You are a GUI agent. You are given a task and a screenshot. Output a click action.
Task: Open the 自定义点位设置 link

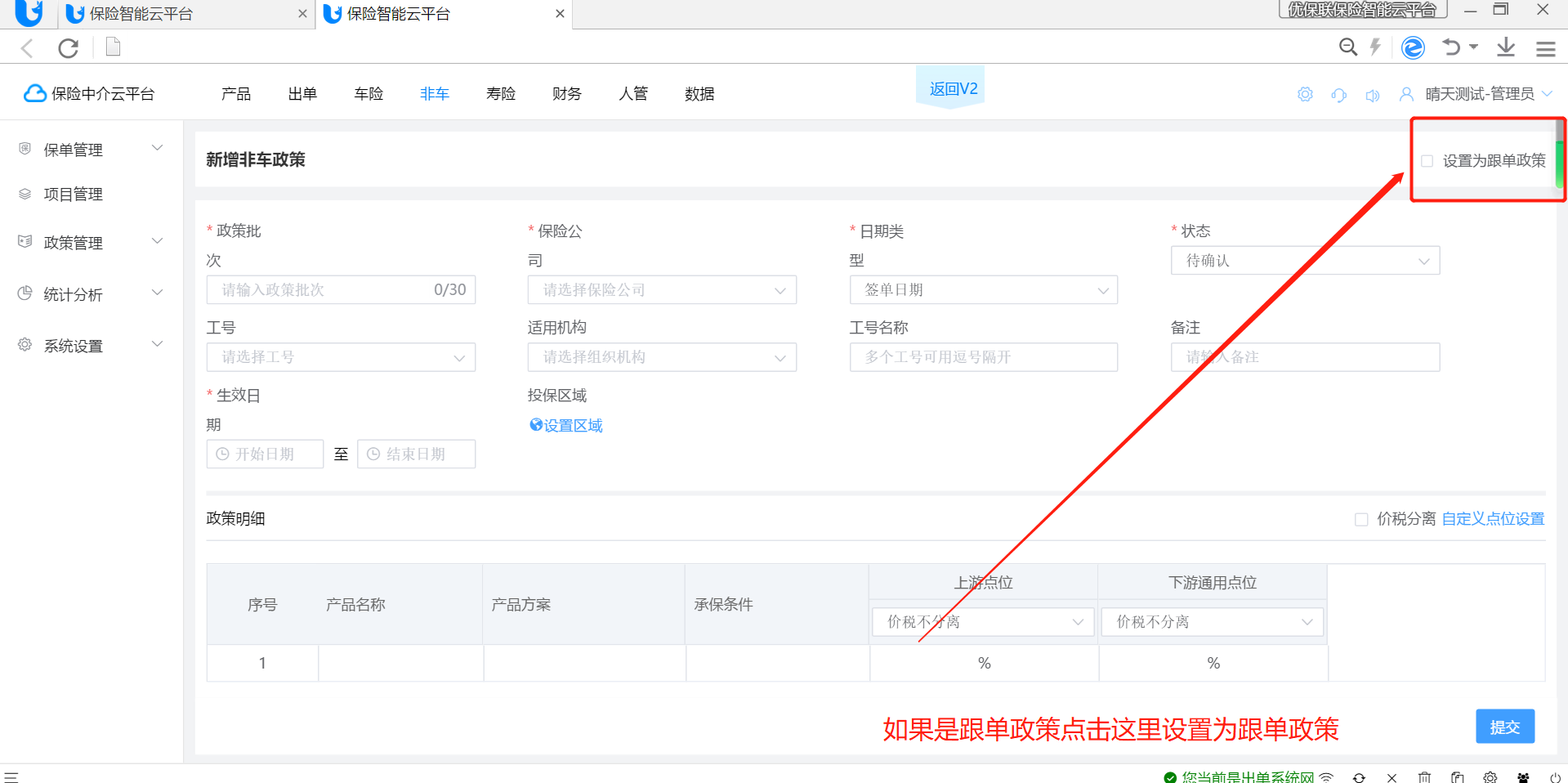click(x=1493, y=519)
